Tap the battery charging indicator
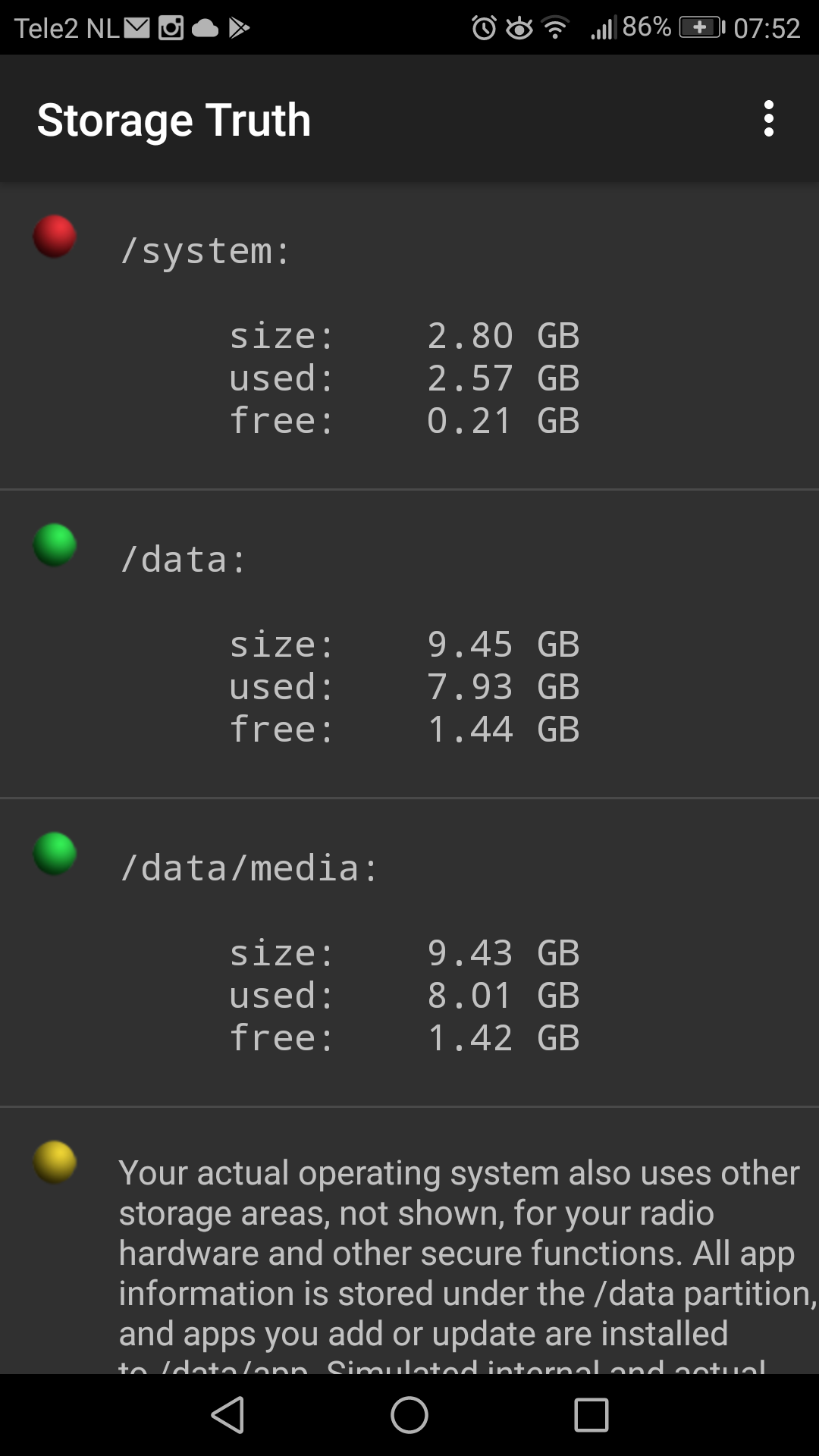 coord(701,28)
